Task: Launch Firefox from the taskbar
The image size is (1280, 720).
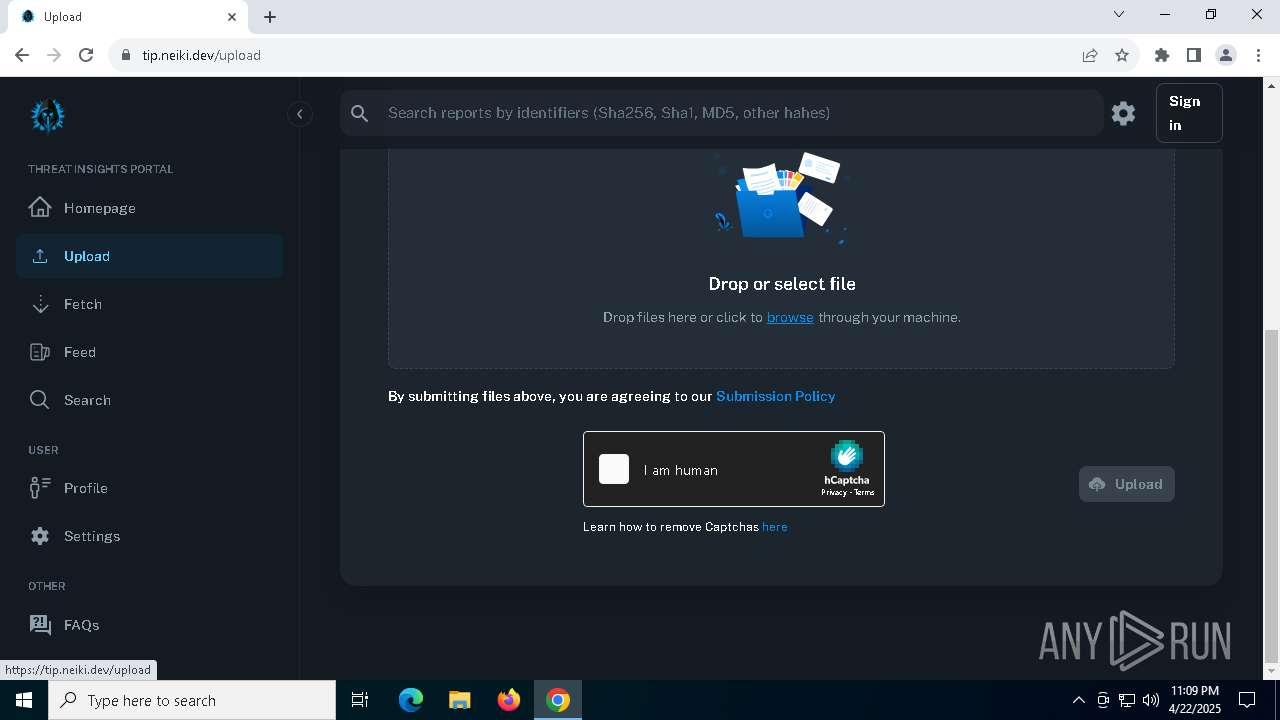Action: click(509, 700)
